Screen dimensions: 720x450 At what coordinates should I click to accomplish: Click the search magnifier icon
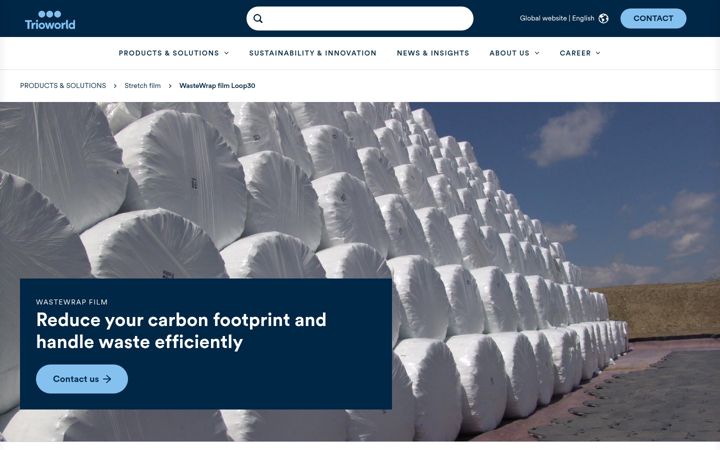(258, 18)
